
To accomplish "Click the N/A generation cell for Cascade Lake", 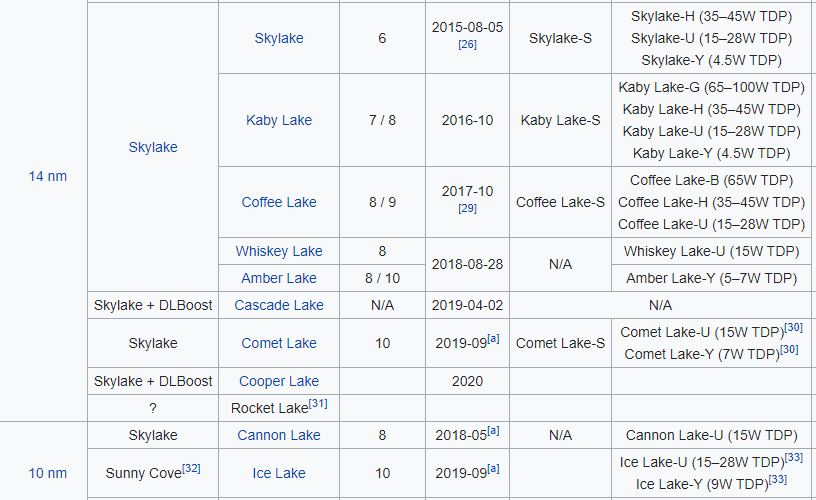I will coord(382,305).
